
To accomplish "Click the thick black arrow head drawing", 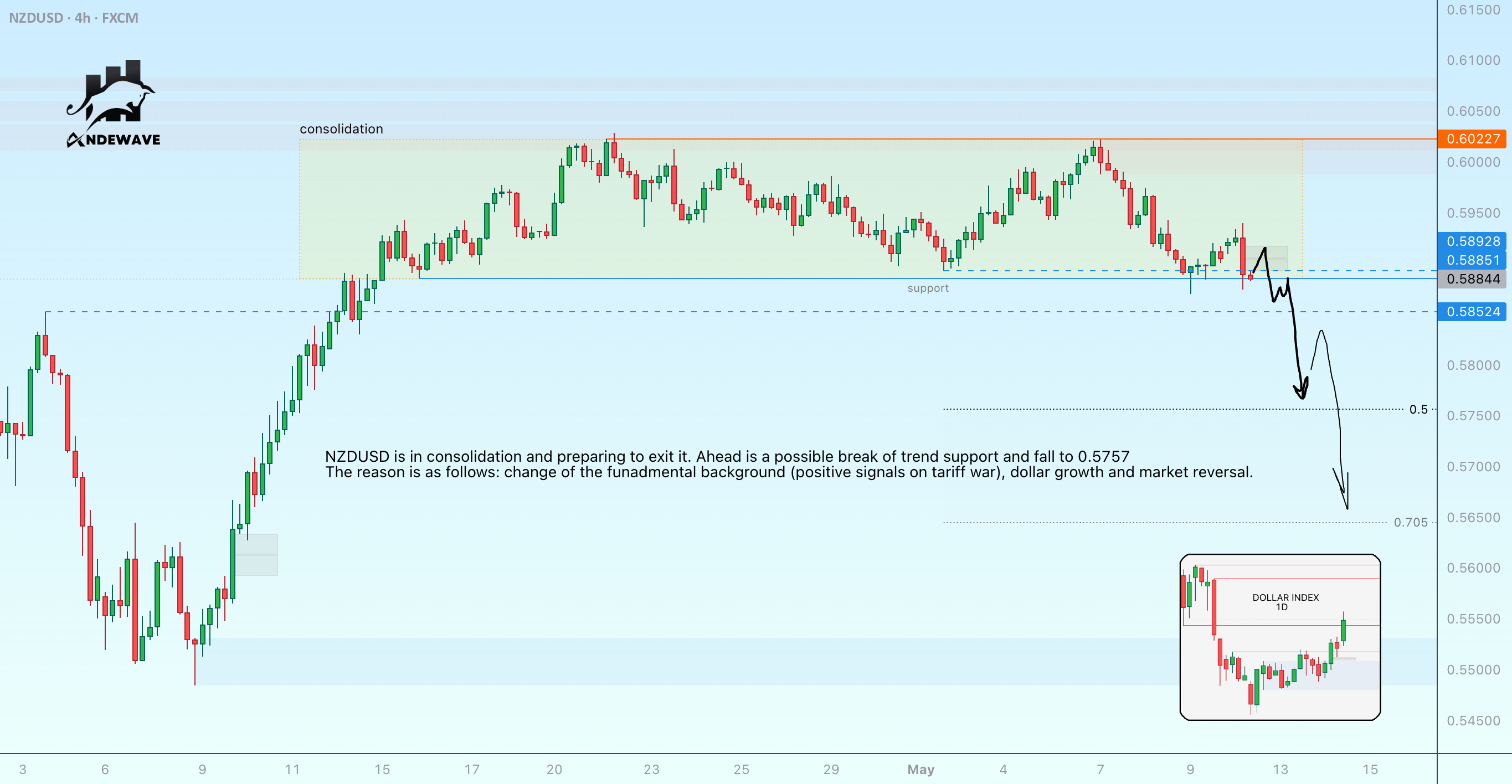I will [x=1302, y=389].
